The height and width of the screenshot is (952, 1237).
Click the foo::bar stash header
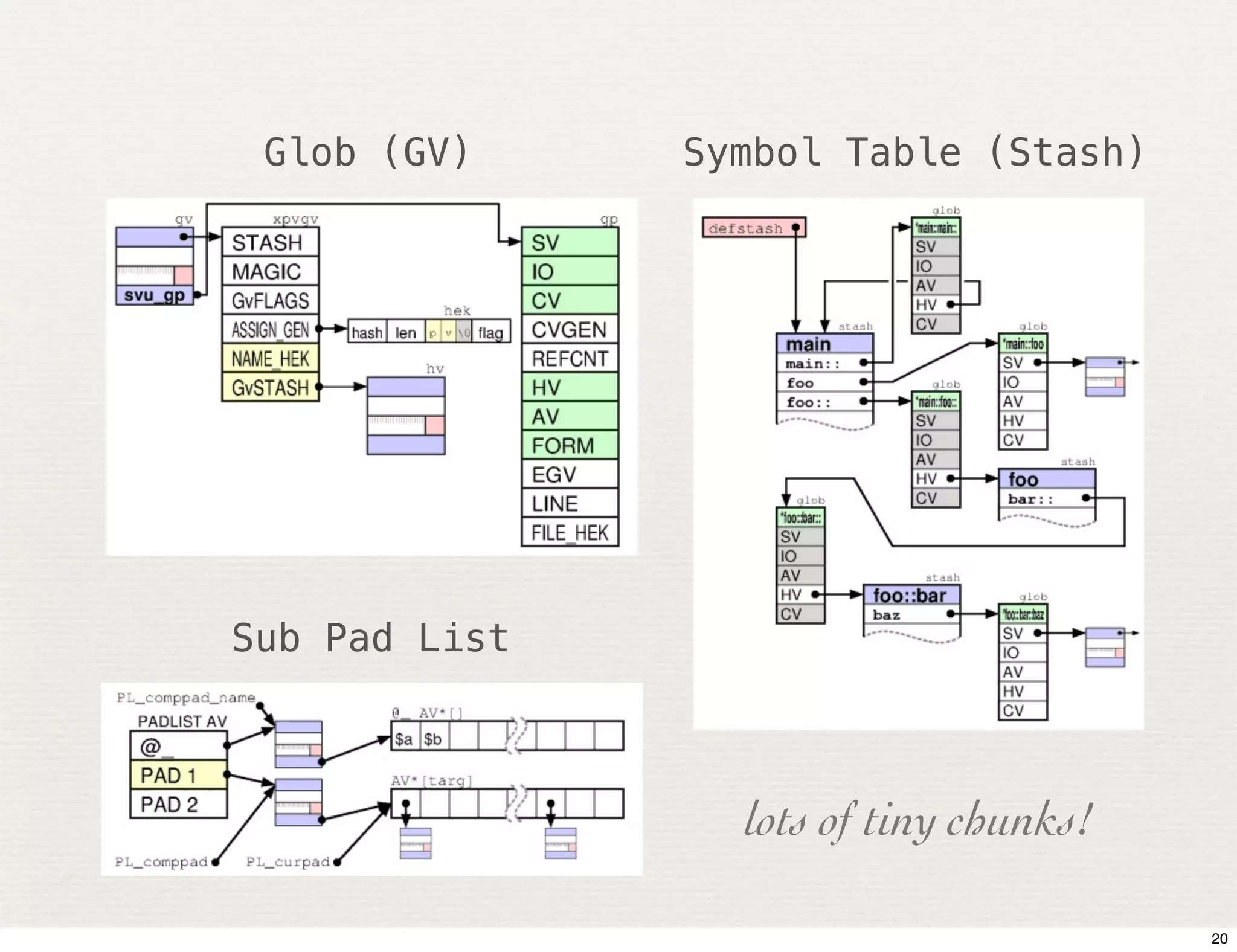(910, 595)
